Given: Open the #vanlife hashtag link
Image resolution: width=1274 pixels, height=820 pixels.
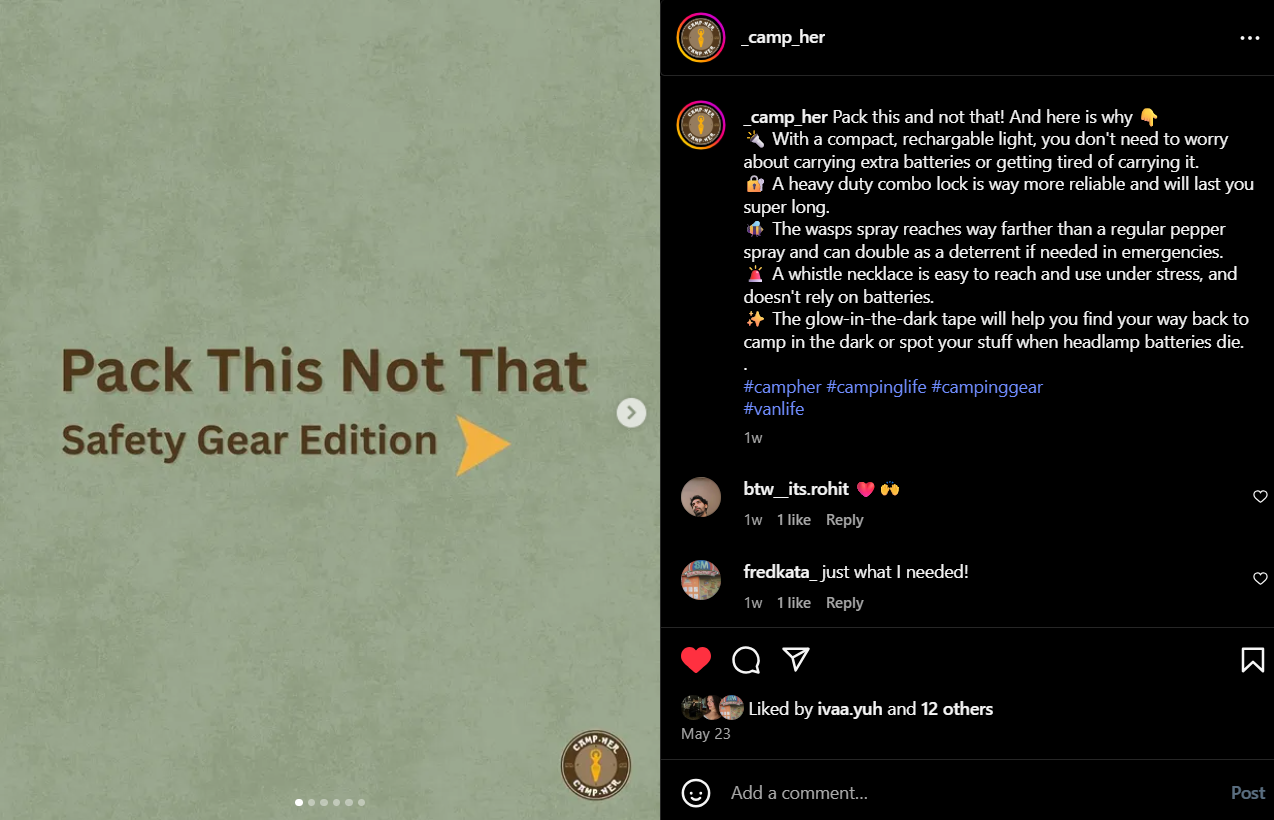Looking at the screenshot, I should click(774, 409).
